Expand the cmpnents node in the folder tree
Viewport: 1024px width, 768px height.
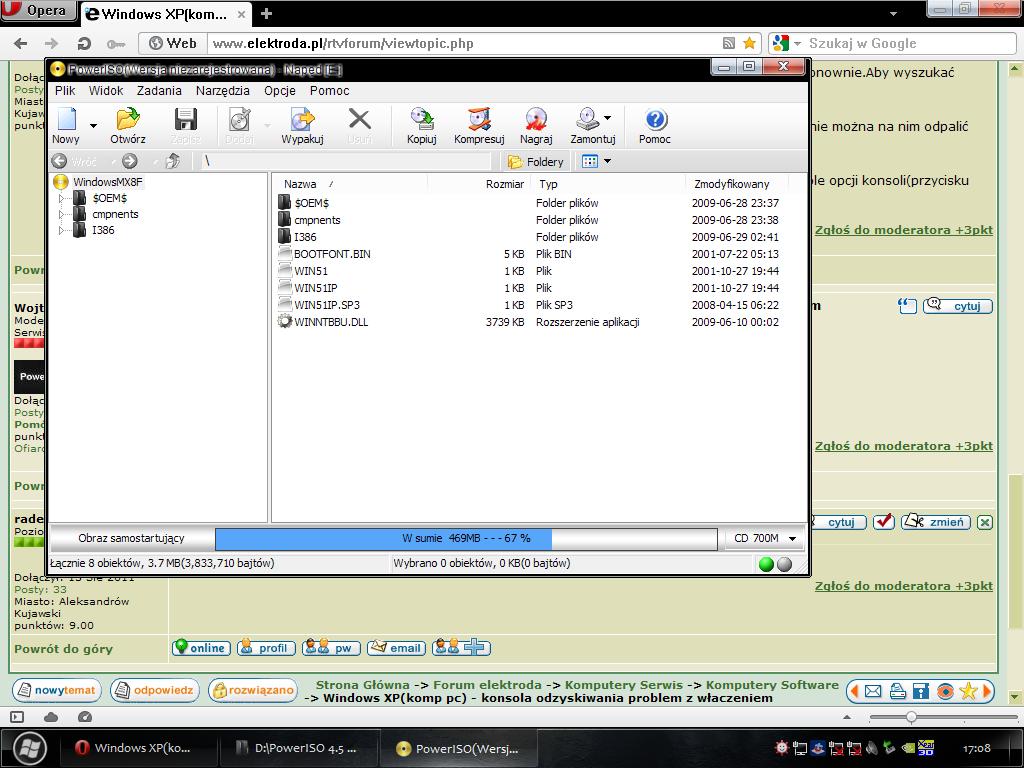(x=61, y=214)
